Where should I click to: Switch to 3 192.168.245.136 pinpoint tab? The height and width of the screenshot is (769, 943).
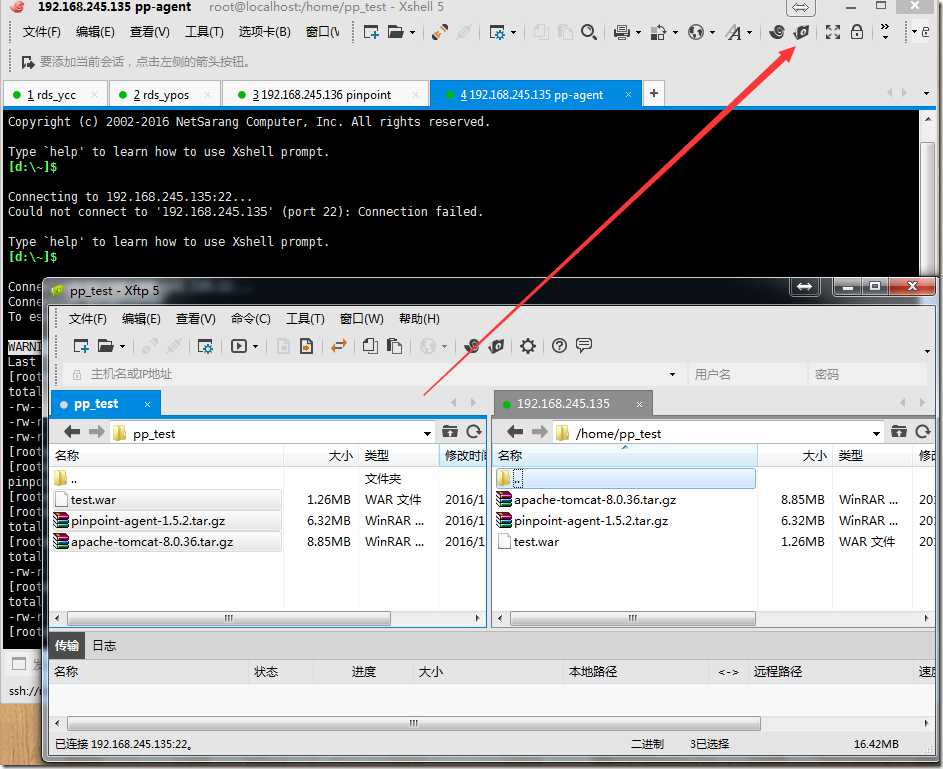coord(325,94)
